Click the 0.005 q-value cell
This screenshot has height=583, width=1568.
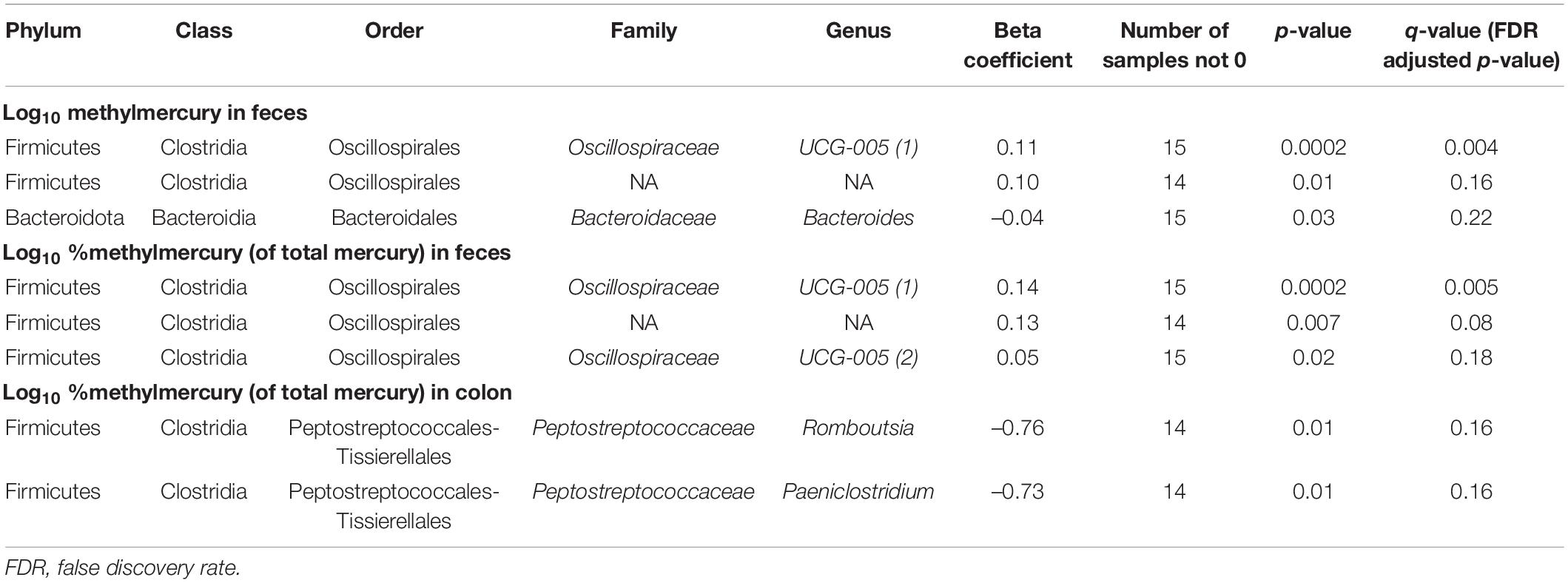1471,287
